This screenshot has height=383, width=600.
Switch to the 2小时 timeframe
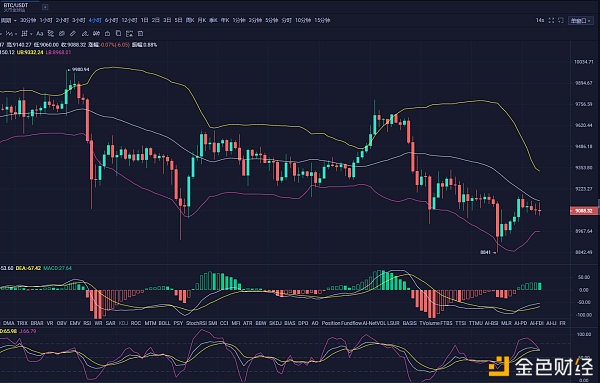(62, 20)
